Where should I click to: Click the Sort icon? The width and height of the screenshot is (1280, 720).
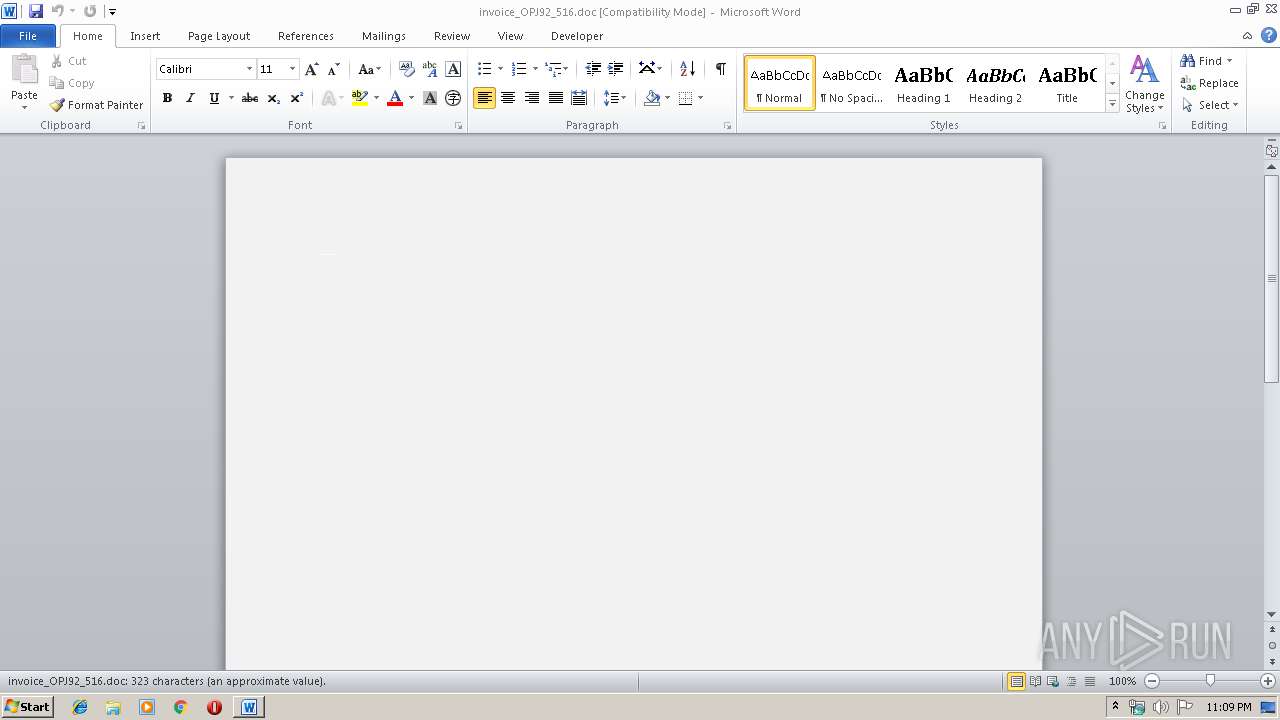(x=687, y=69)
